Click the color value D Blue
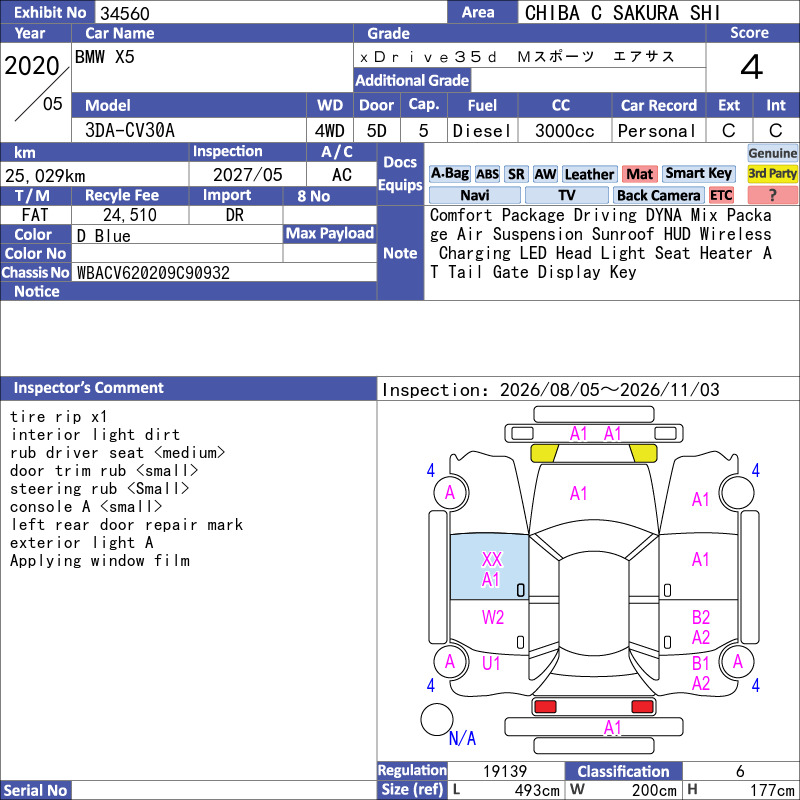Screen dimensions: 800x800 point(104,236)
